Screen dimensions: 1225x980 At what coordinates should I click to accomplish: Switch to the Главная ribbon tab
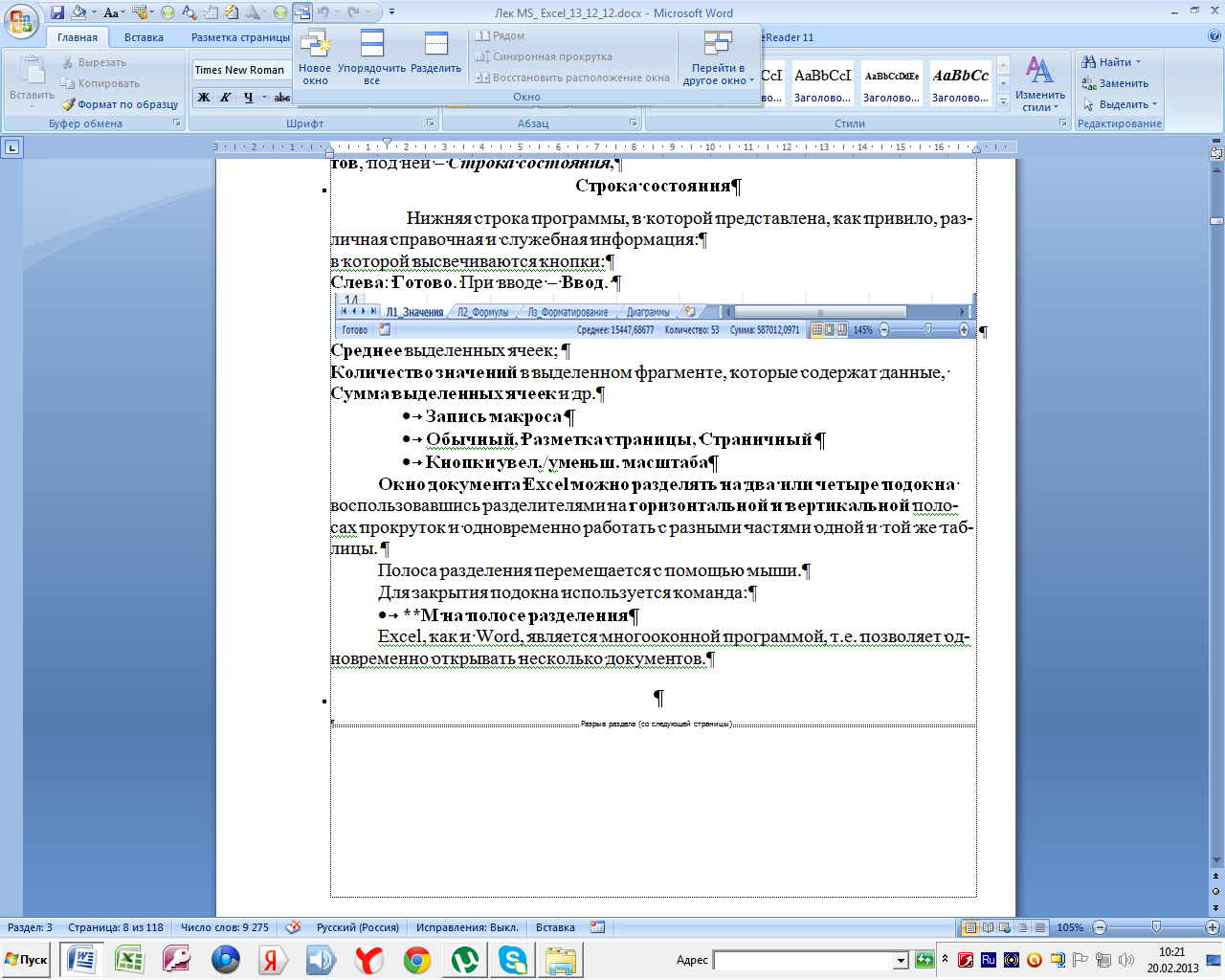point(78,37)
